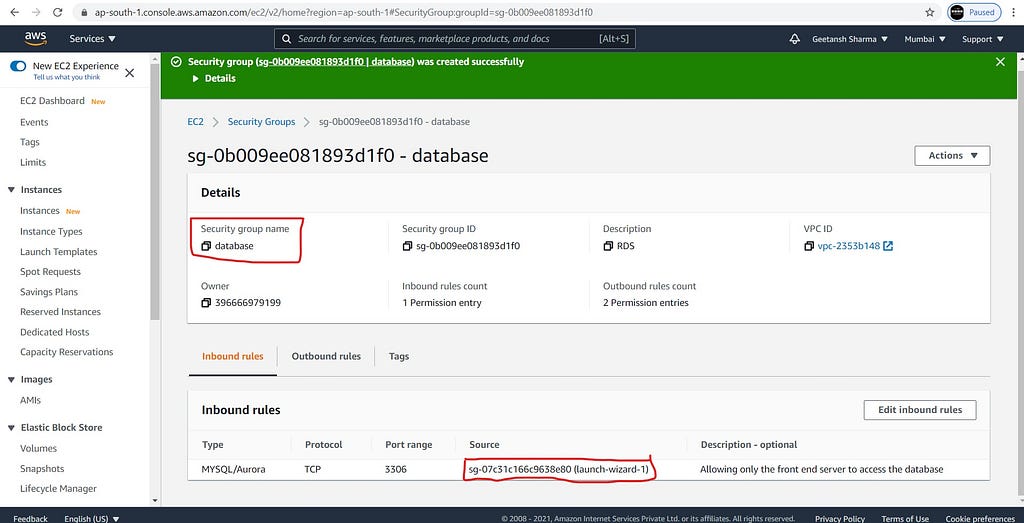
Task: Open the Actions dropdown button
Action: (x=952, y=155)
